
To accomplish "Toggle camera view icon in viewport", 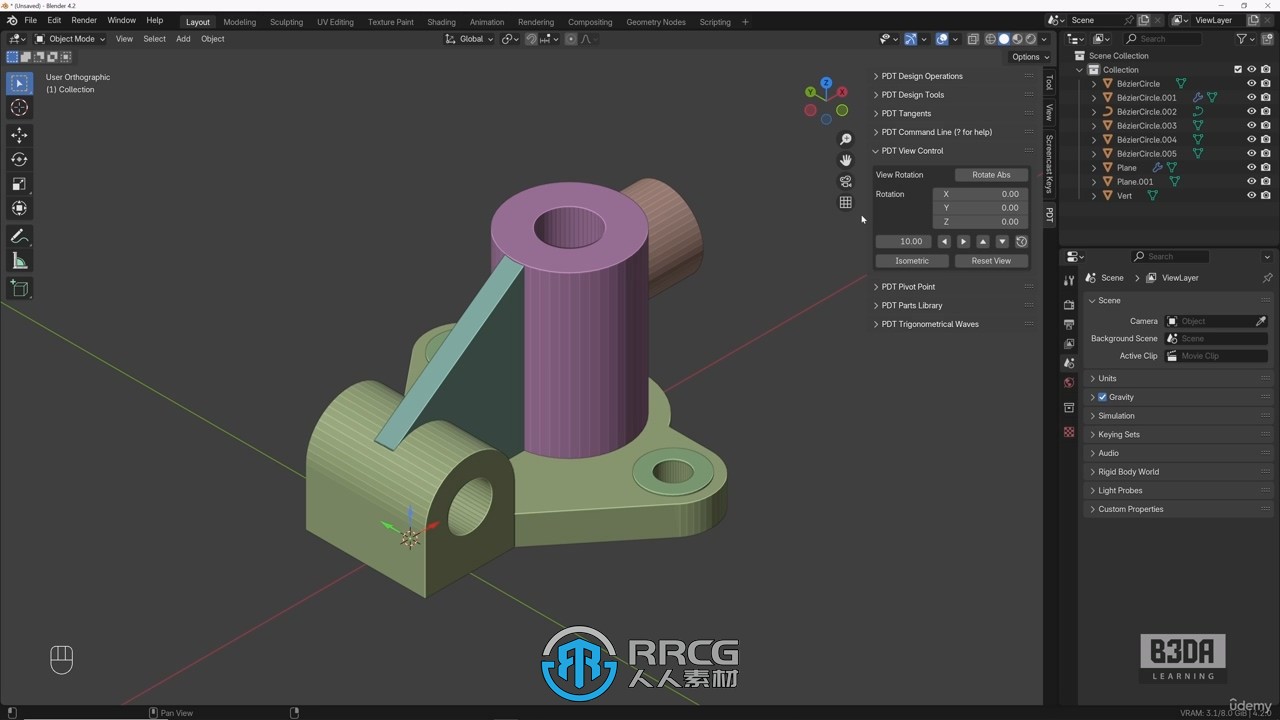I will 846,181.
